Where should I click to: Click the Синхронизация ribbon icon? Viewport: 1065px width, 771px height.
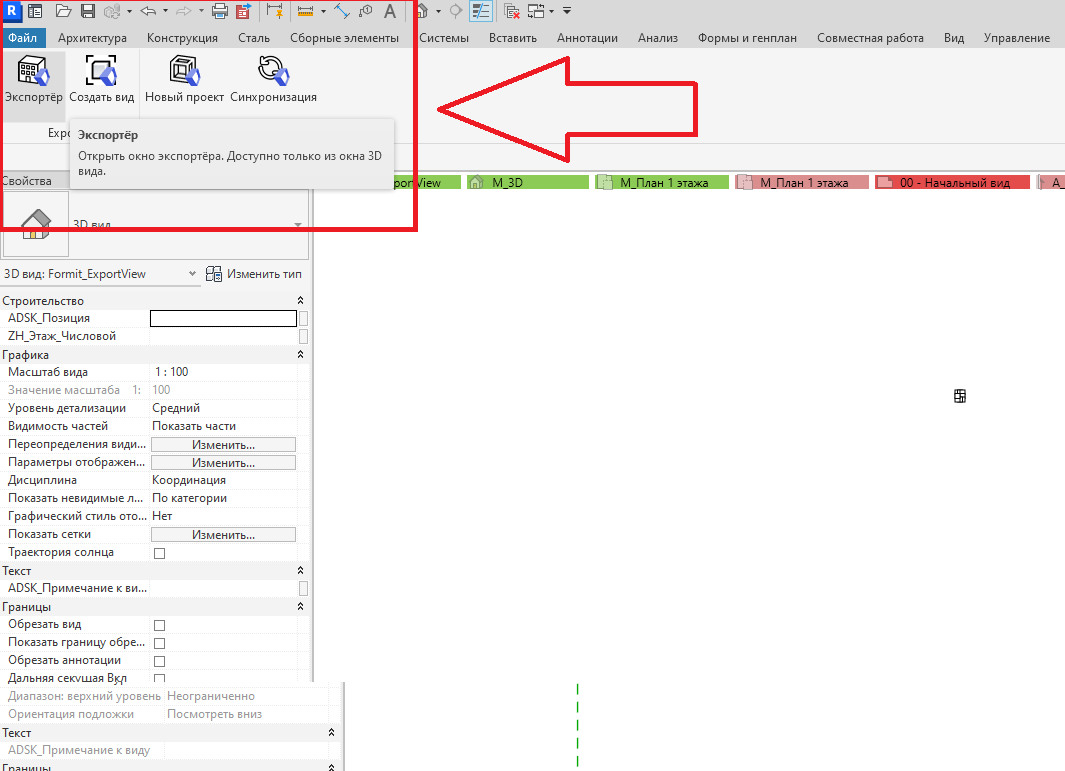click(273, 79)
